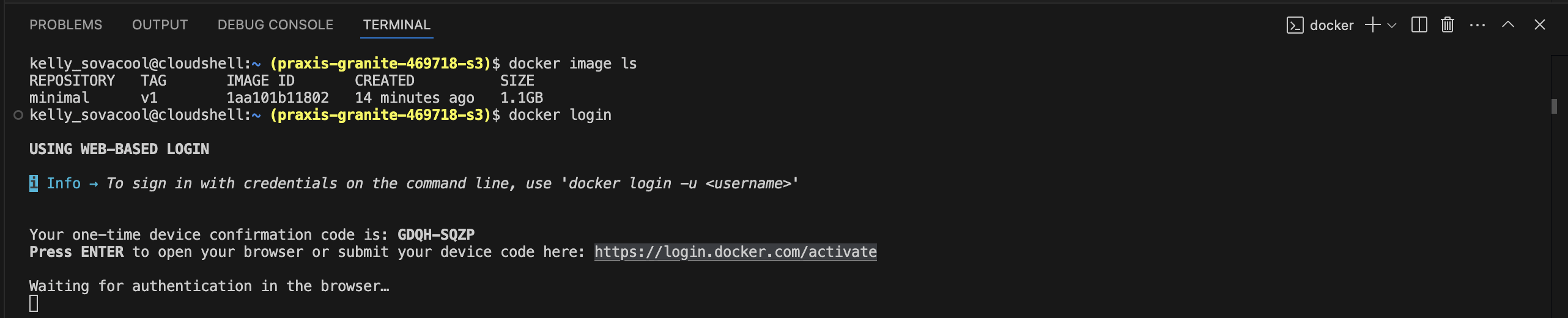Screen dimensions: 1568x318
Task: Click the TERMINAL tab
Action: coord(397,25)
